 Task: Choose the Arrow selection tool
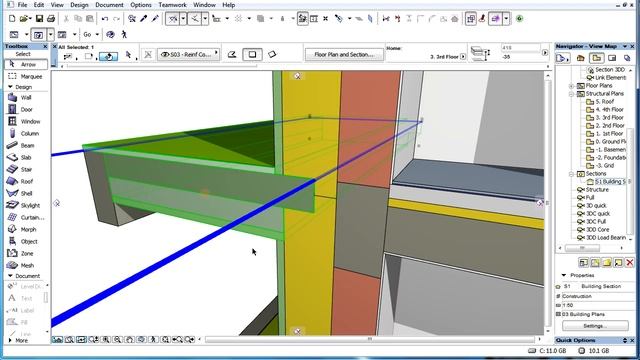pos(26,64)
